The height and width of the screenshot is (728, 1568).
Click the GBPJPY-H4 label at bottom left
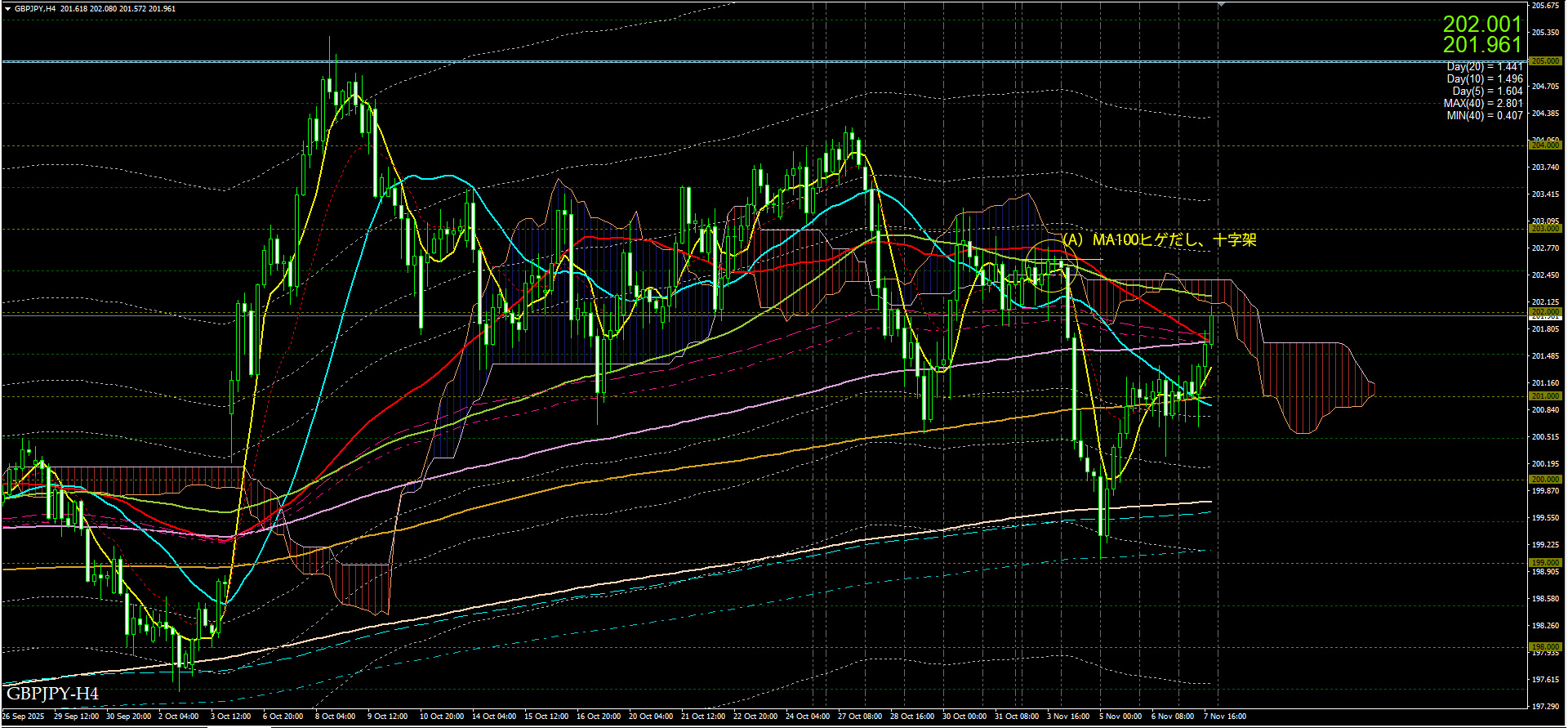[52, 695]
